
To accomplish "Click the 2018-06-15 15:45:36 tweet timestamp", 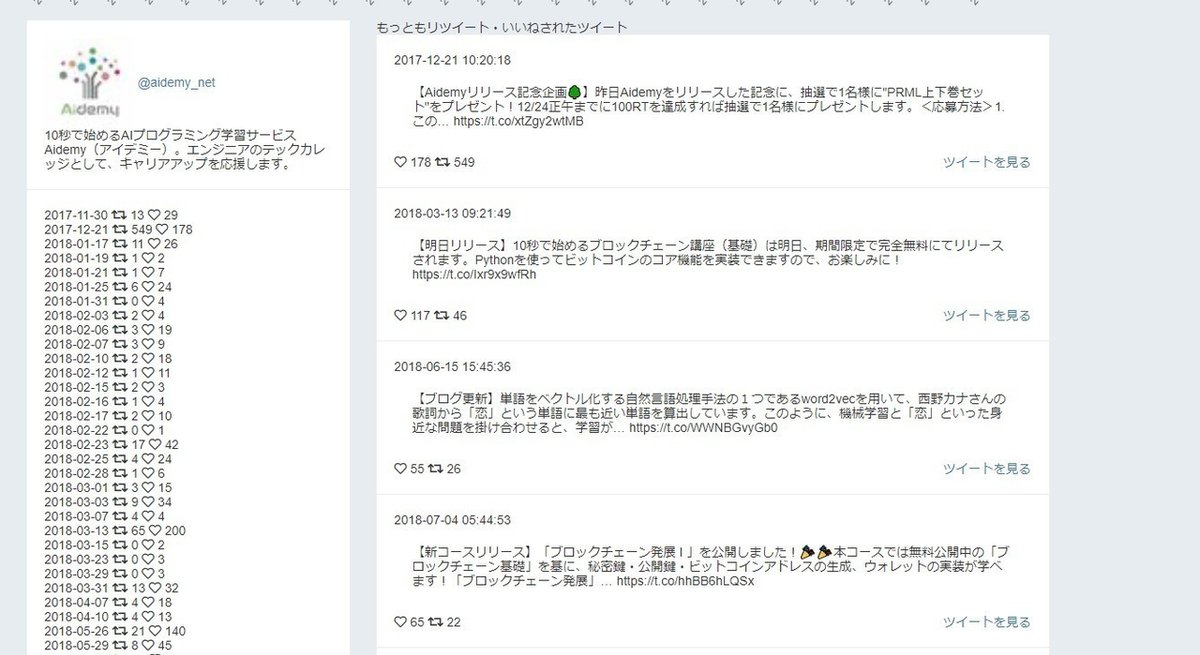I will 452,367.
